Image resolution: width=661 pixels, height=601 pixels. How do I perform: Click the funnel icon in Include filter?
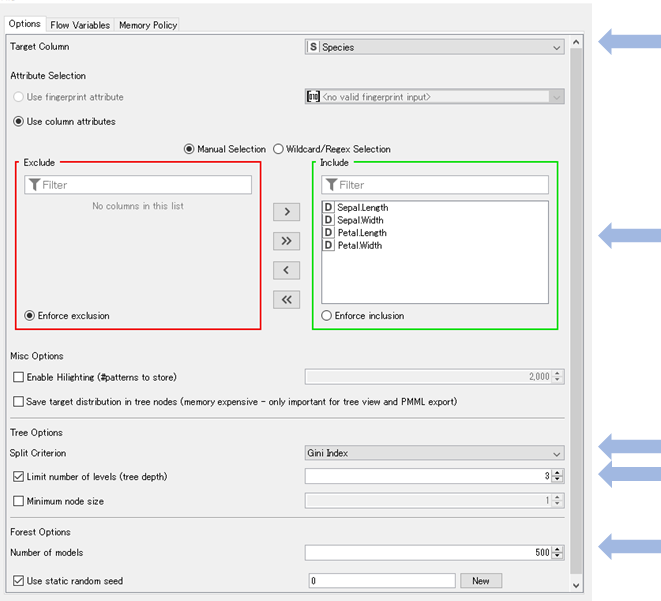pos(331,185)
